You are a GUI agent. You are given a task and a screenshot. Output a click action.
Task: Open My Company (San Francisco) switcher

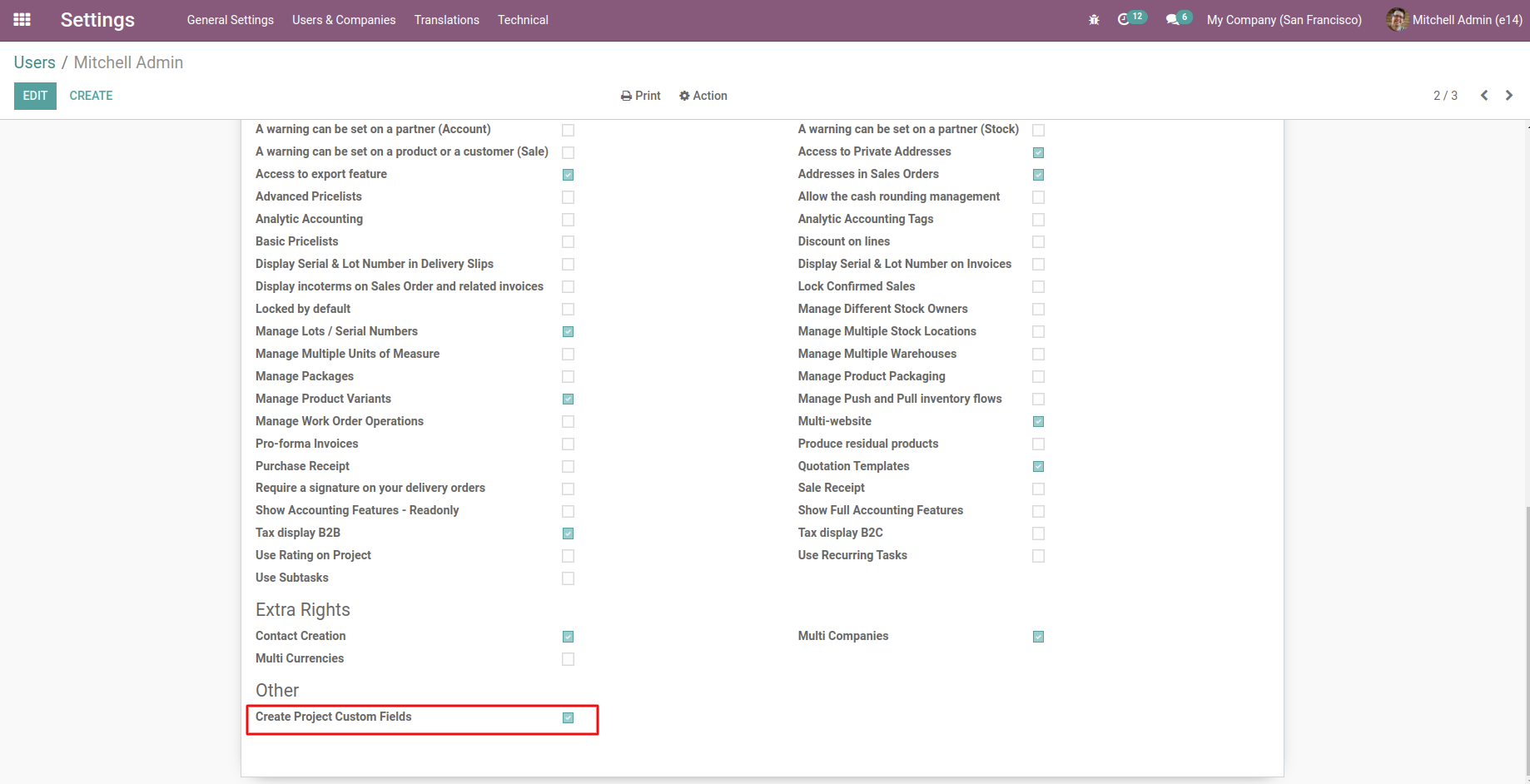pos(1284,20)
